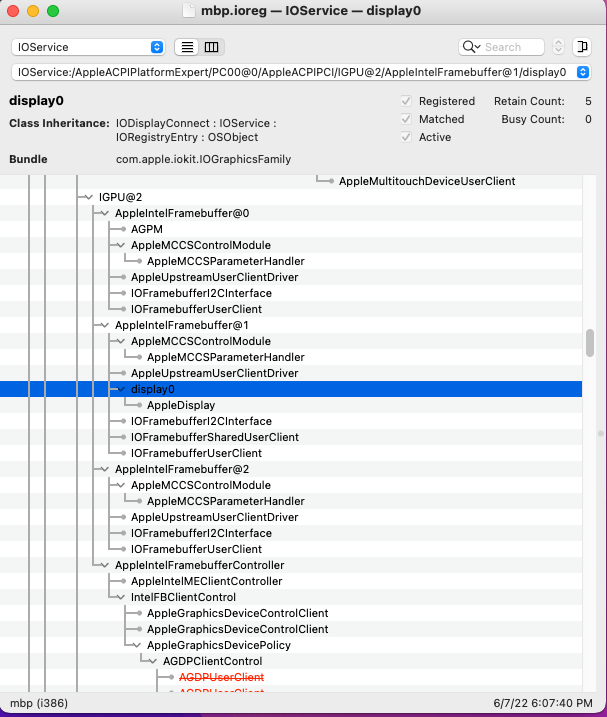Select IOFramebufferUserClient under AppleIntelFramebuffer@2
Screen dimensions: 607x717
point(291,549)
